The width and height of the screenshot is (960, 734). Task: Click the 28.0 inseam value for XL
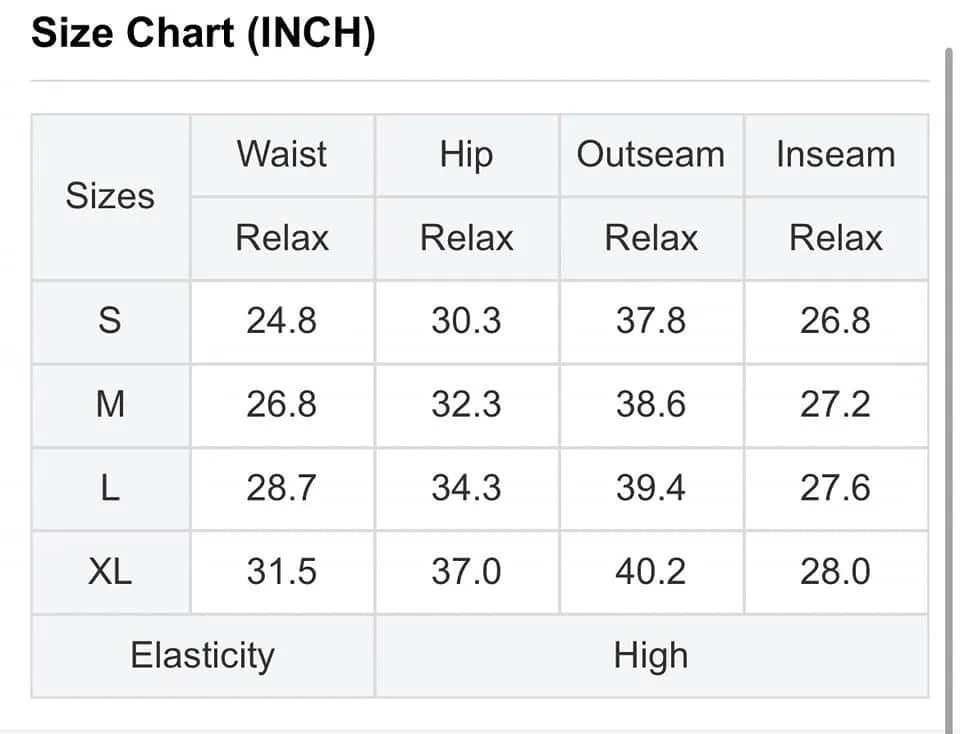click(836, 572)
